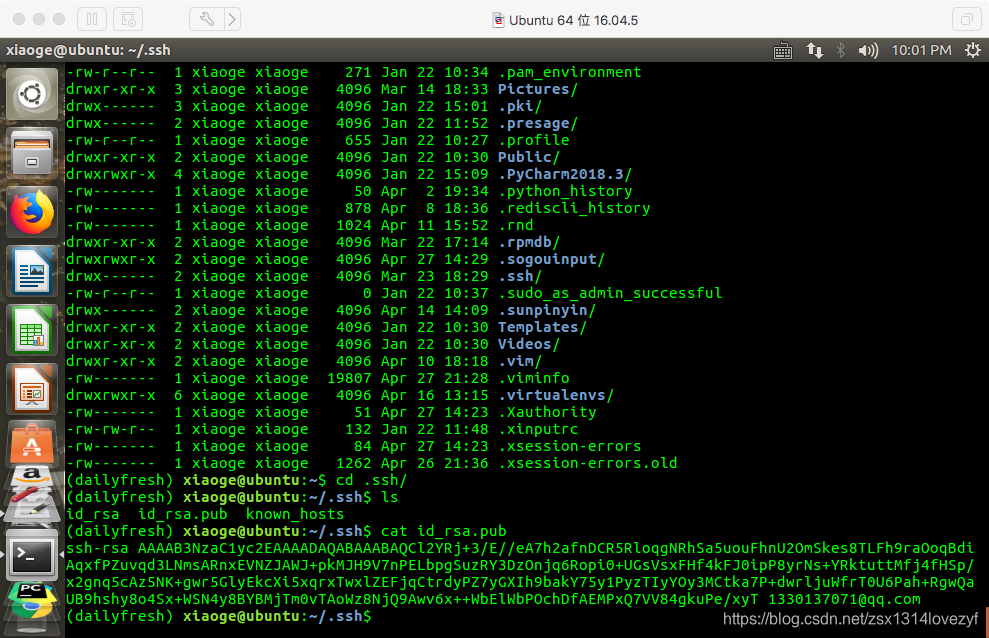Open the system power gear menu
989x638 pixels.
pyautogui.click(x=973, y=50)
